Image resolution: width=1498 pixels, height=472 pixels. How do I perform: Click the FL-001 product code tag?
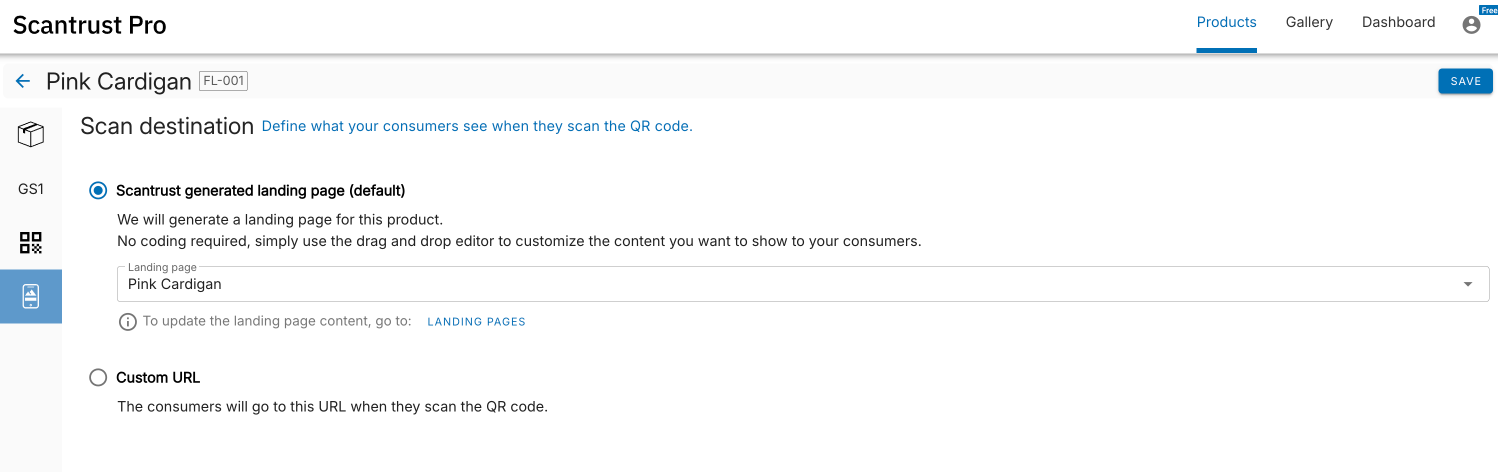tap(224, 81)
